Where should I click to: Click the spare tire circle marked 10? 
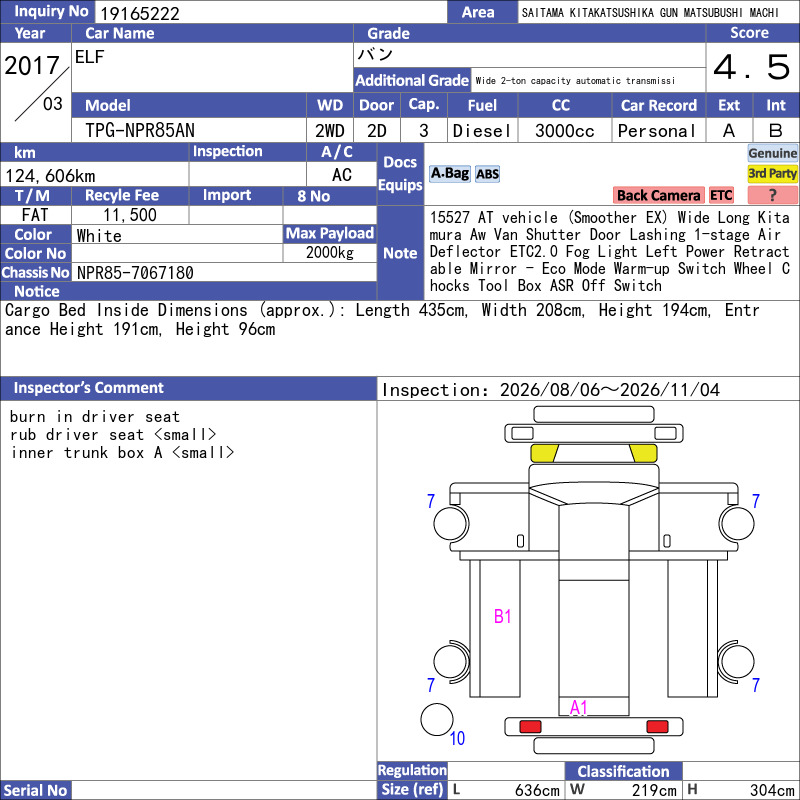pos(437,719)
